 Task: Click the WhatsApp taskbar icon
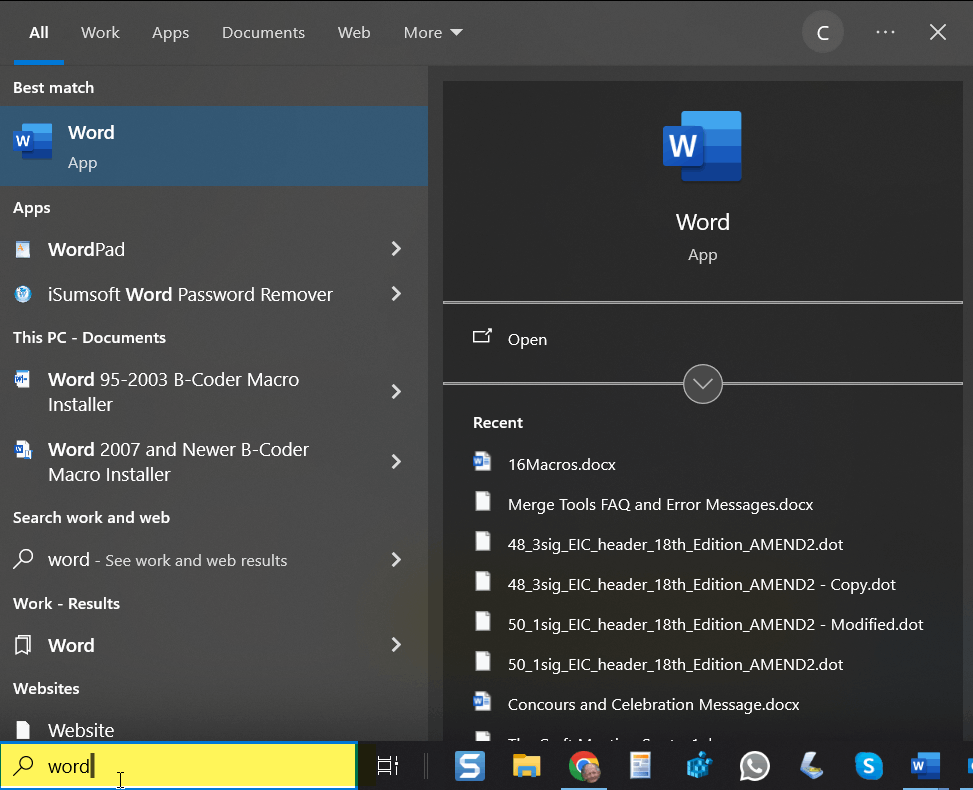[x=754, y=766]
